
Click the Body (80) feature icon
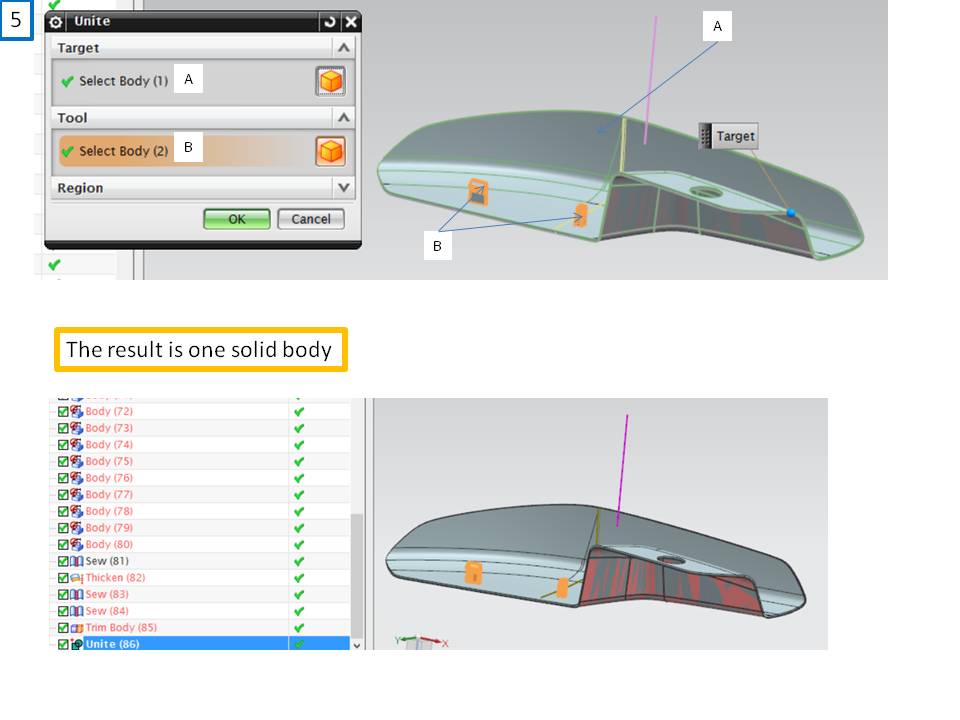point(77,544)
